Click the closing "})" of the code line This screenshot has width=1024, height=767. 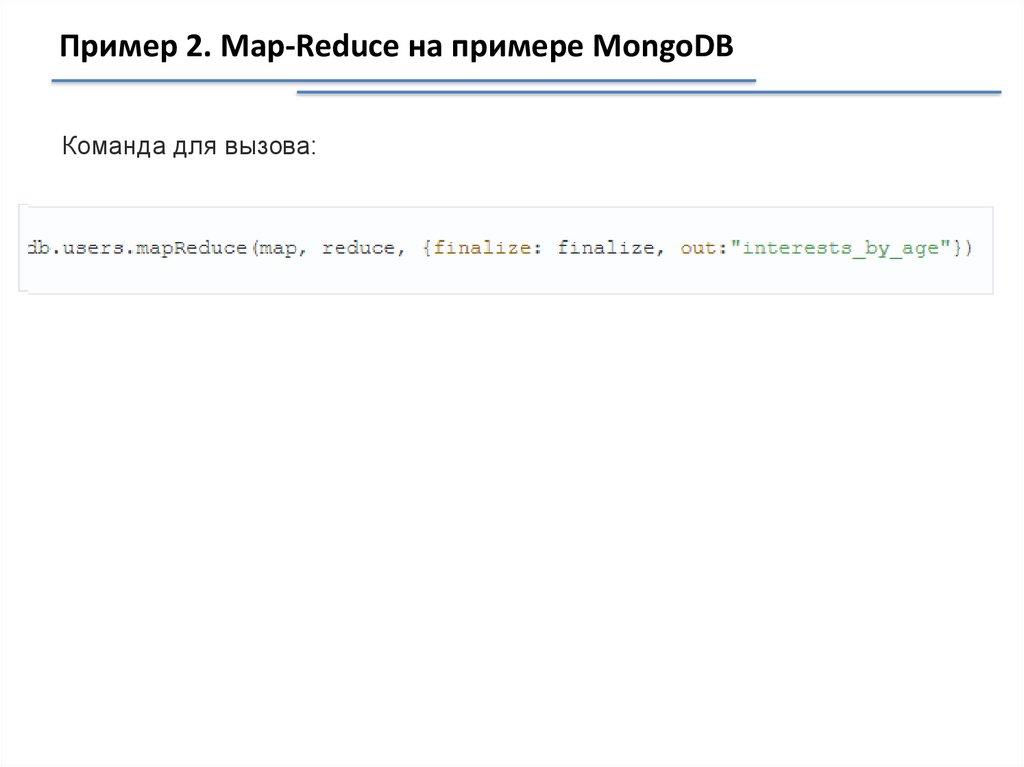(963, 248)
